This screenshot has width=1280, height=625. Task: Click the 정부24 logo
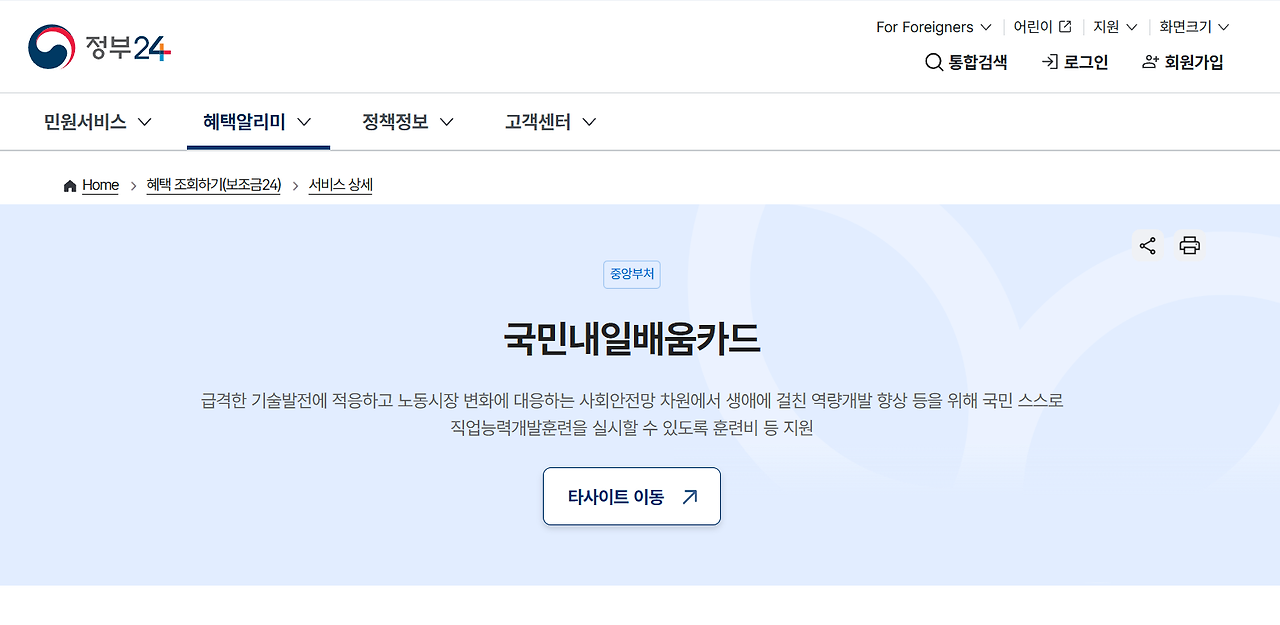click(x=100, y=47)
